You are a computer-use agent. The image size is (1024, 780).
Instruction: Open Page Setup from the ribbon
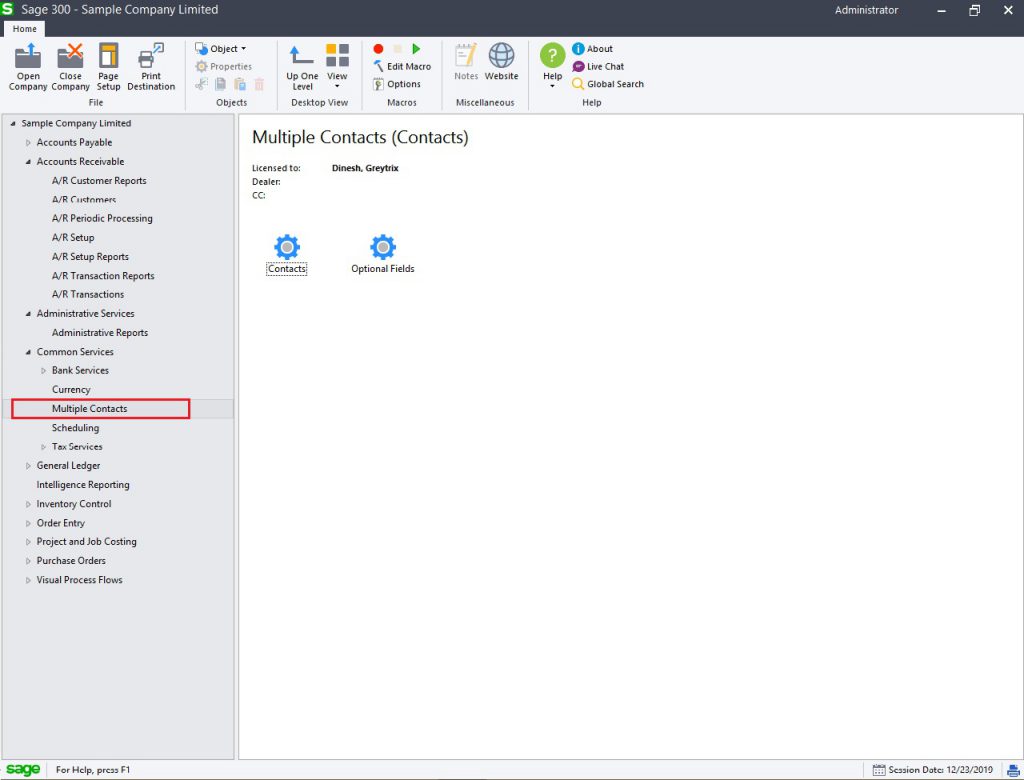[x=108, y=67]
